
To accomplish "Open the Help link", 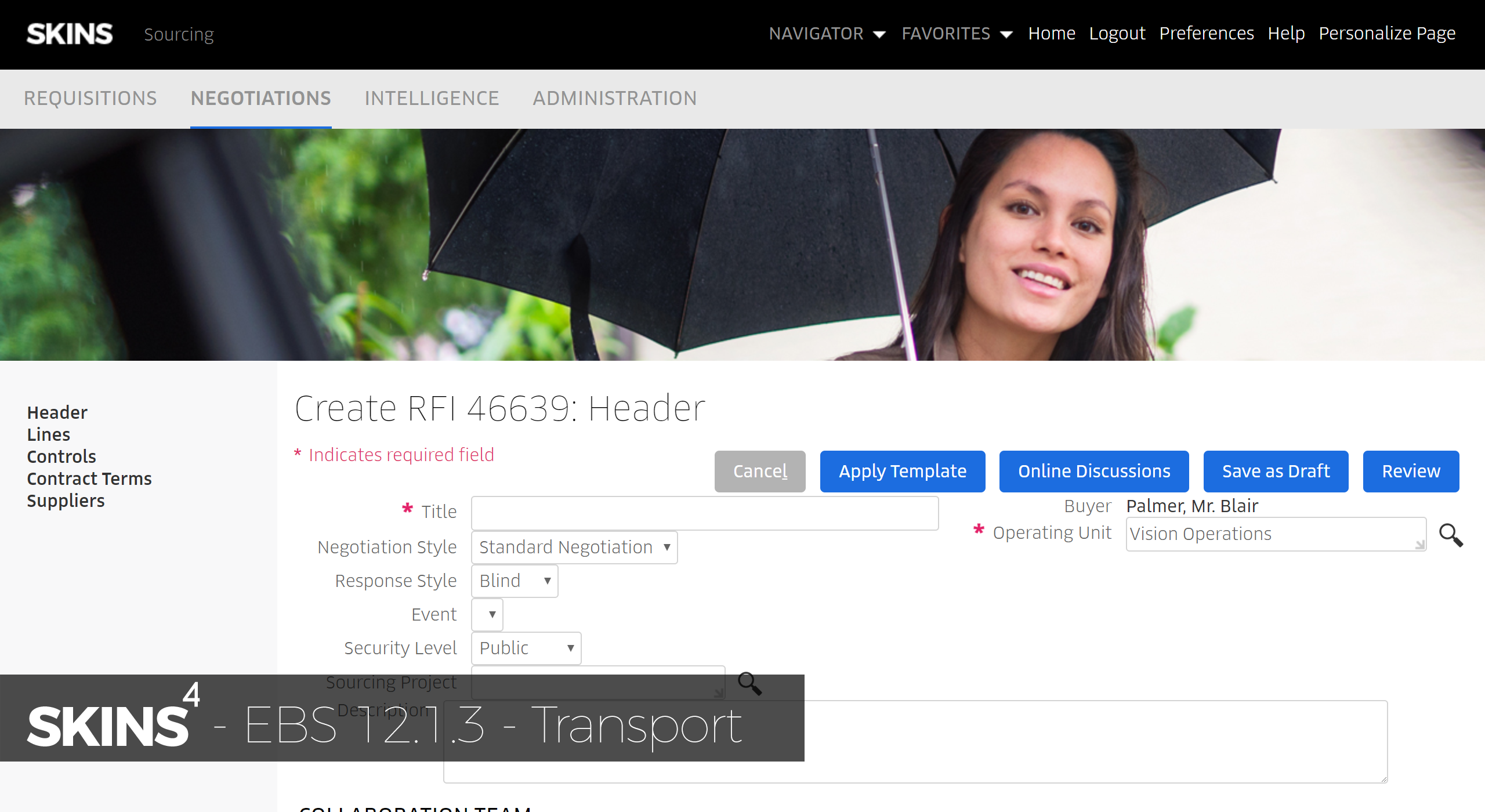I will click(x=1287, y=34).
